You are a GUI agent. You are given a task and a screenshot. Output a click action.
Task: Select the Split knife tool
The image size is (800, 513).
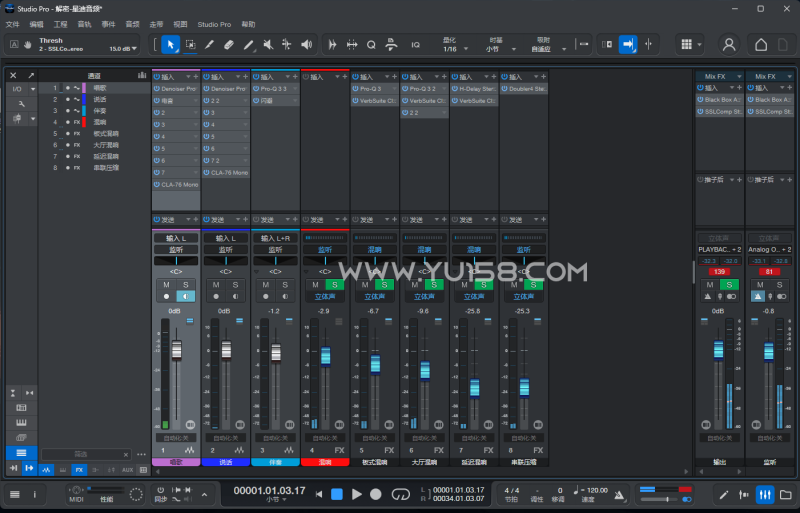[x=209, y=45]
